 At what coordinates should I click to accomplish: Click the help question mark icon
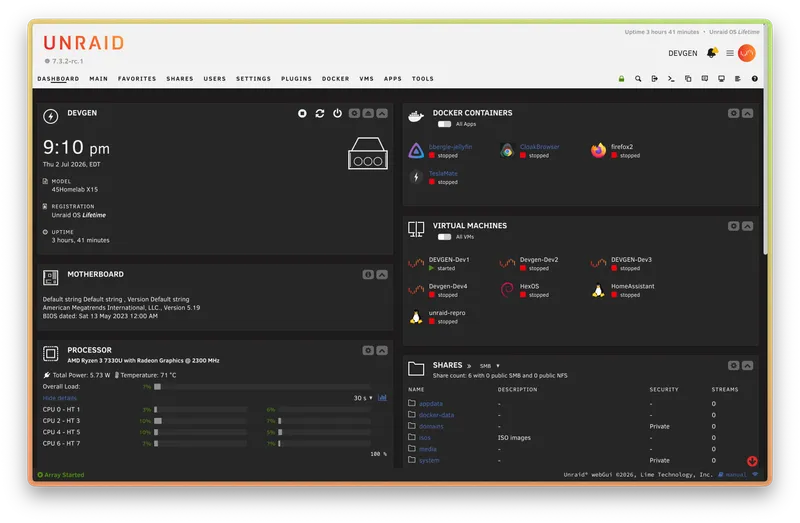coord(754,79)
